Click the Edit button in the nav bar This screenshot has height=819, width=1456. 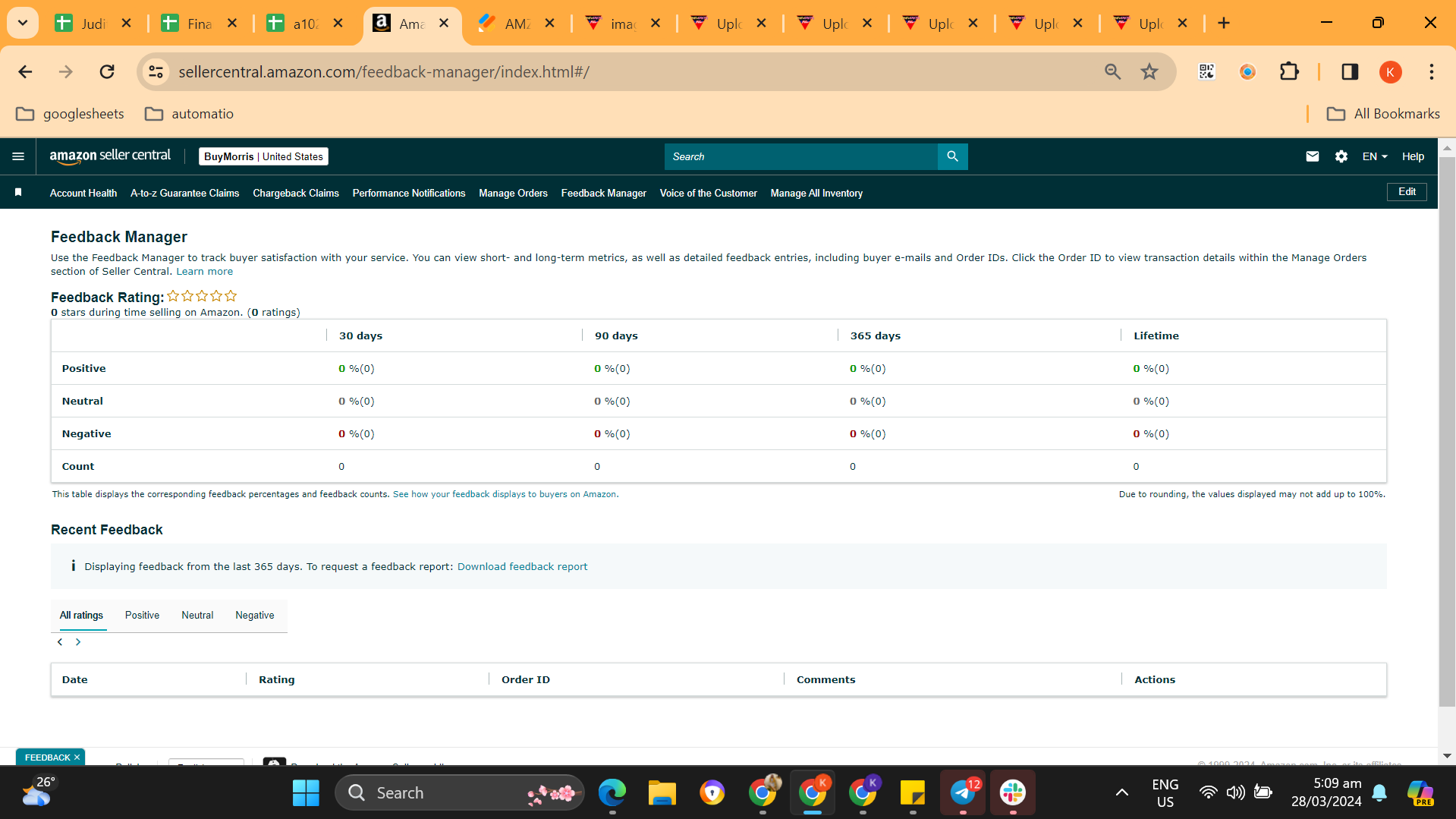tap(1407, 192)
